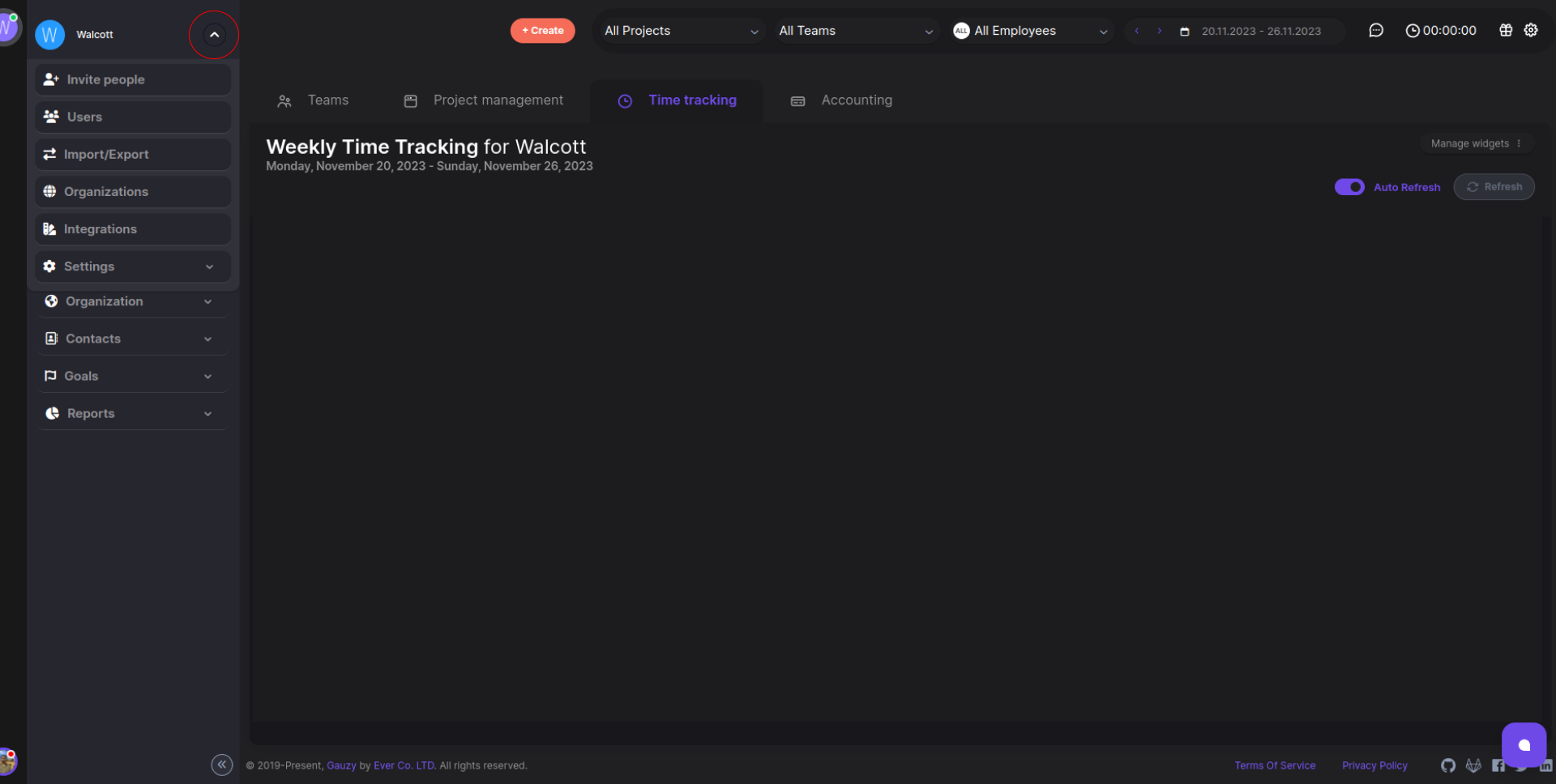Image resolution: width=1556 pixels, height=784 pixels.
Task: Go to Organizations
Action: click(133, 191)
